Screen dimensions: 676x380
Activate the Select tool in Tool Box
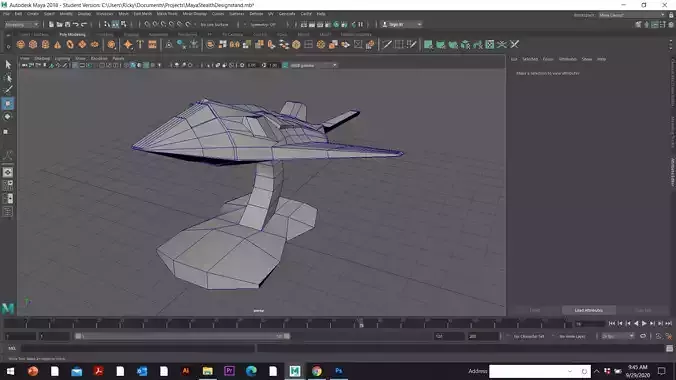coord(8,64)
